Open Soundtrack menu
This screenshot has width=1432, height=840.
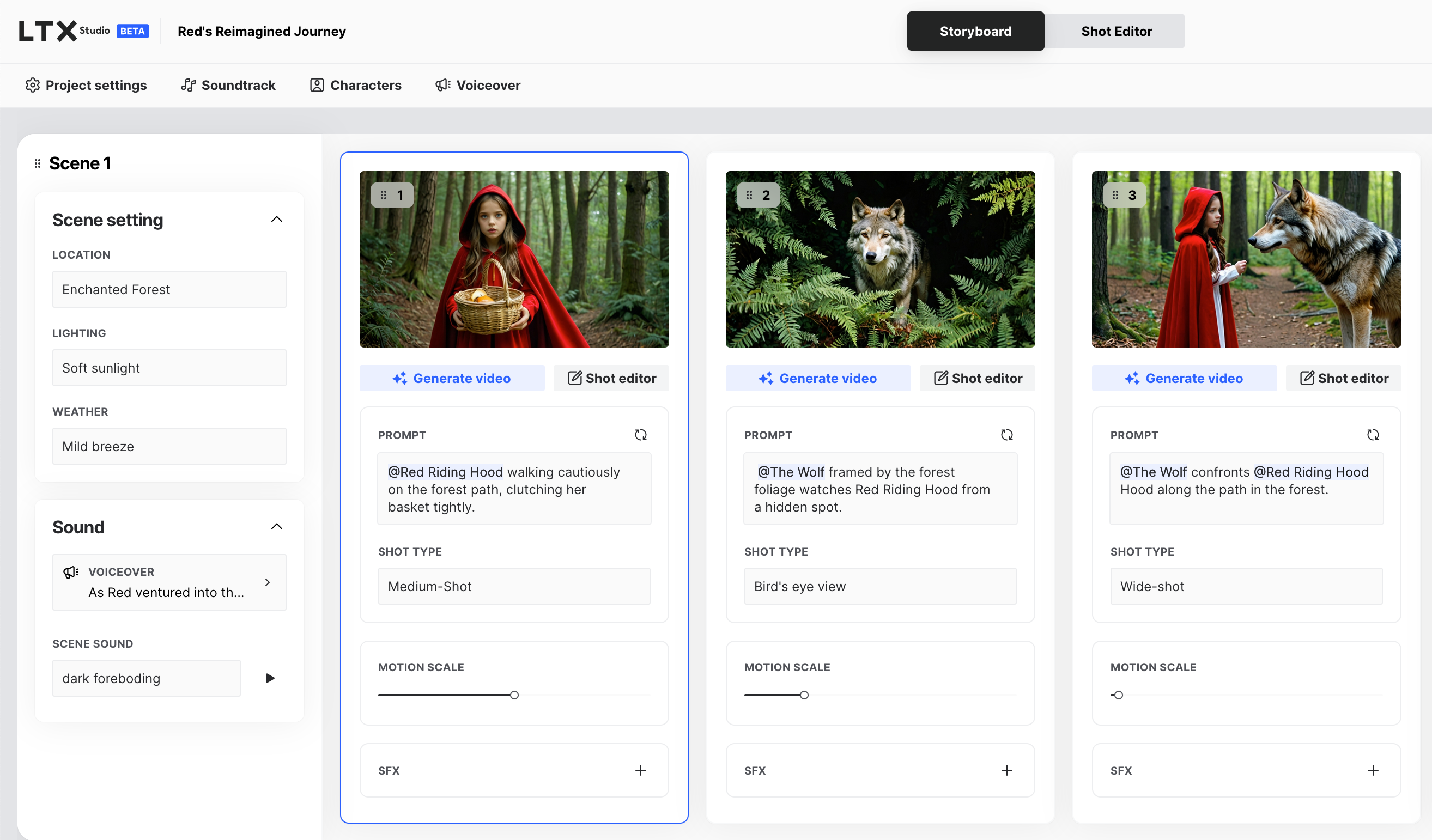coord(228,85)
